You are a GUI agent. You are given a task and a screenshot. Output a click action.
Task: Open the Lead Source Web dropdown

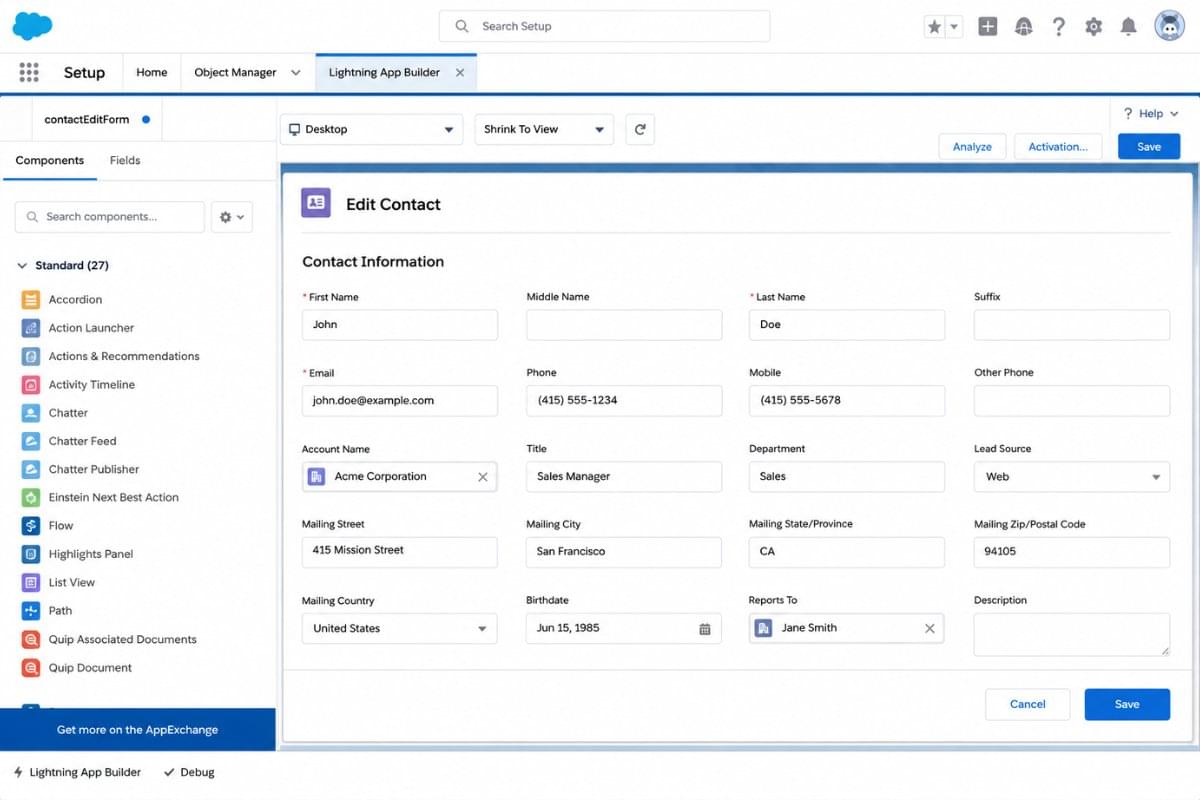(1072, 477)
